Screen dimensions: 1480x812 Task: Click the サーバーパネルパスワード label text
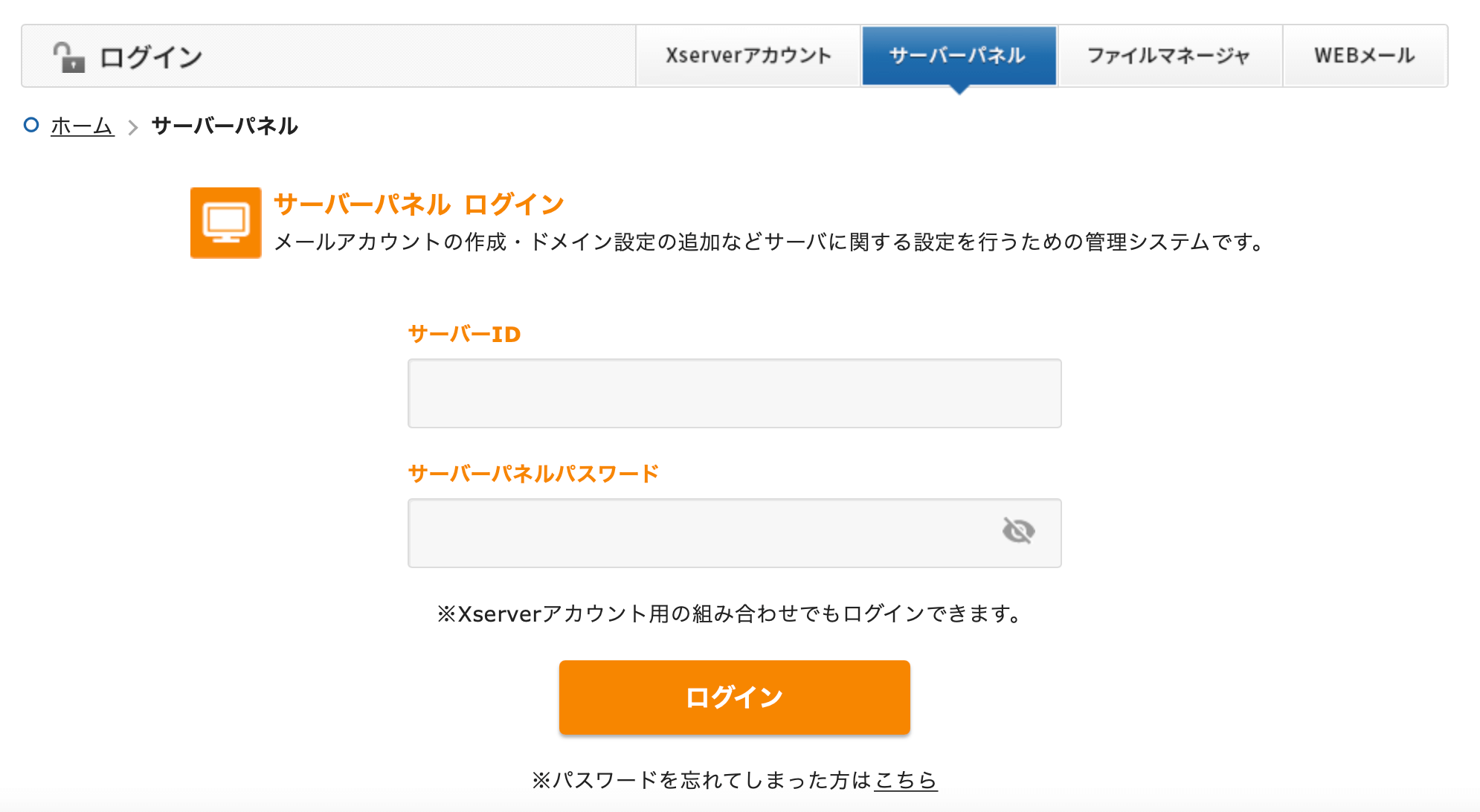(533, 474)
